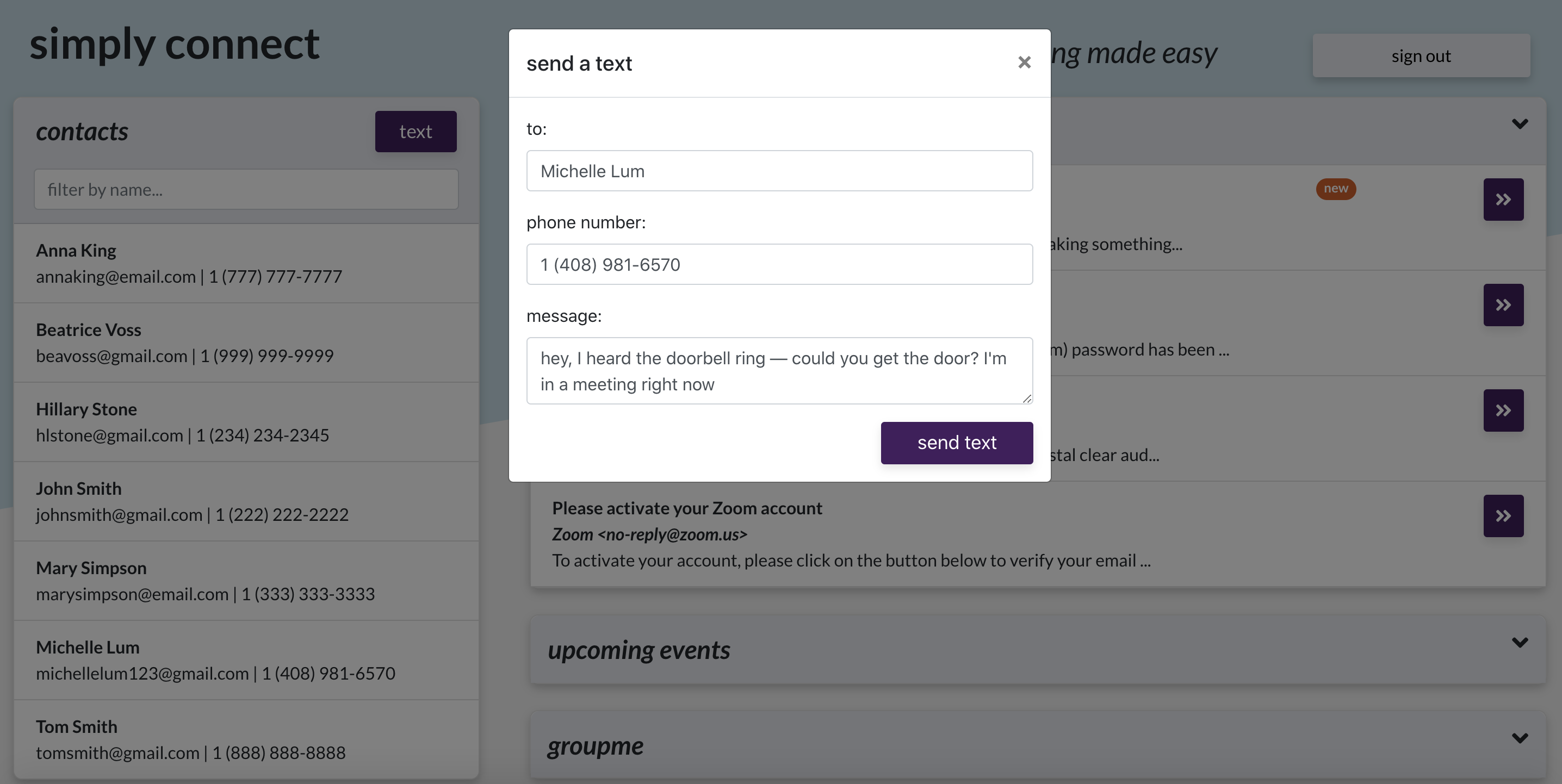
Task: Click the text button in contacts
Action: coord(416,132)
